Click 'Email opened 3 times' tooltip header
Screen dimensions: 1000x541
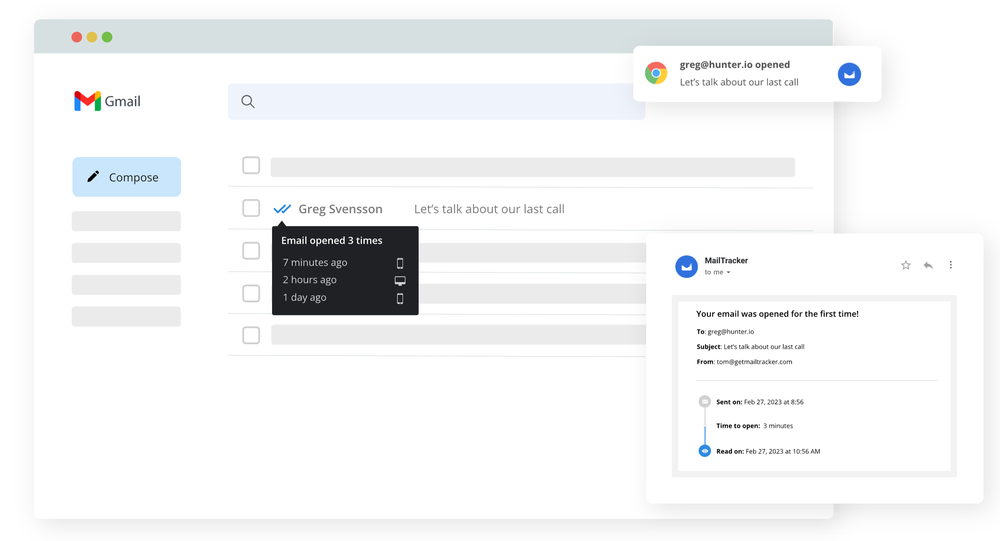(332, 241)
